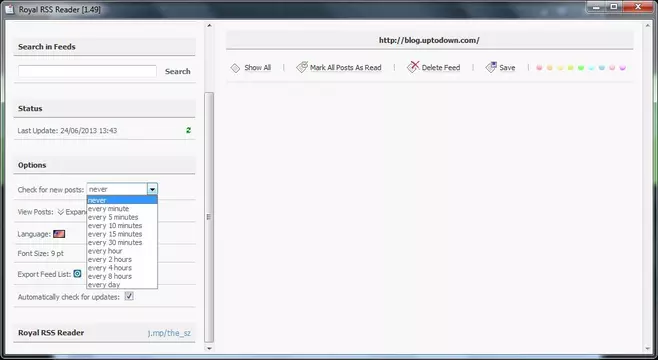Click the right pane scroll up arrow

(x=647, y=26)
